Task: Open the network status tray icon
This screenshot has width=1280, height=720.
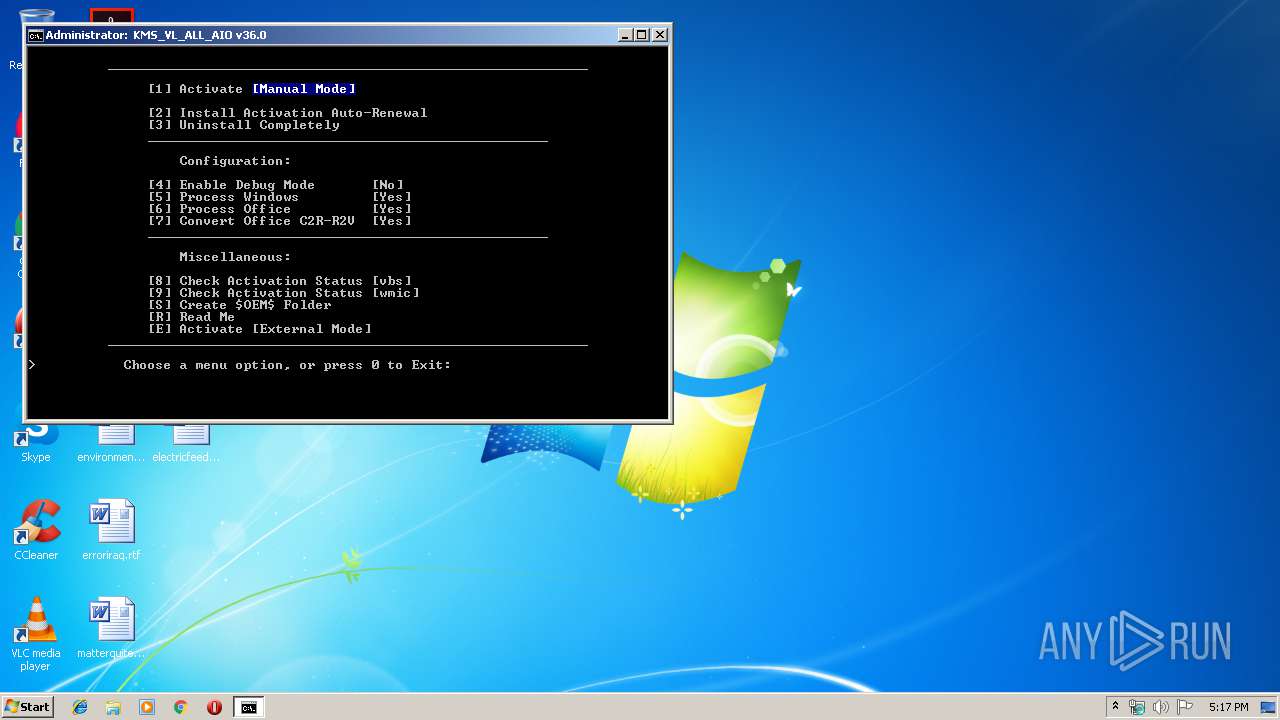Action: (1137, 707)
